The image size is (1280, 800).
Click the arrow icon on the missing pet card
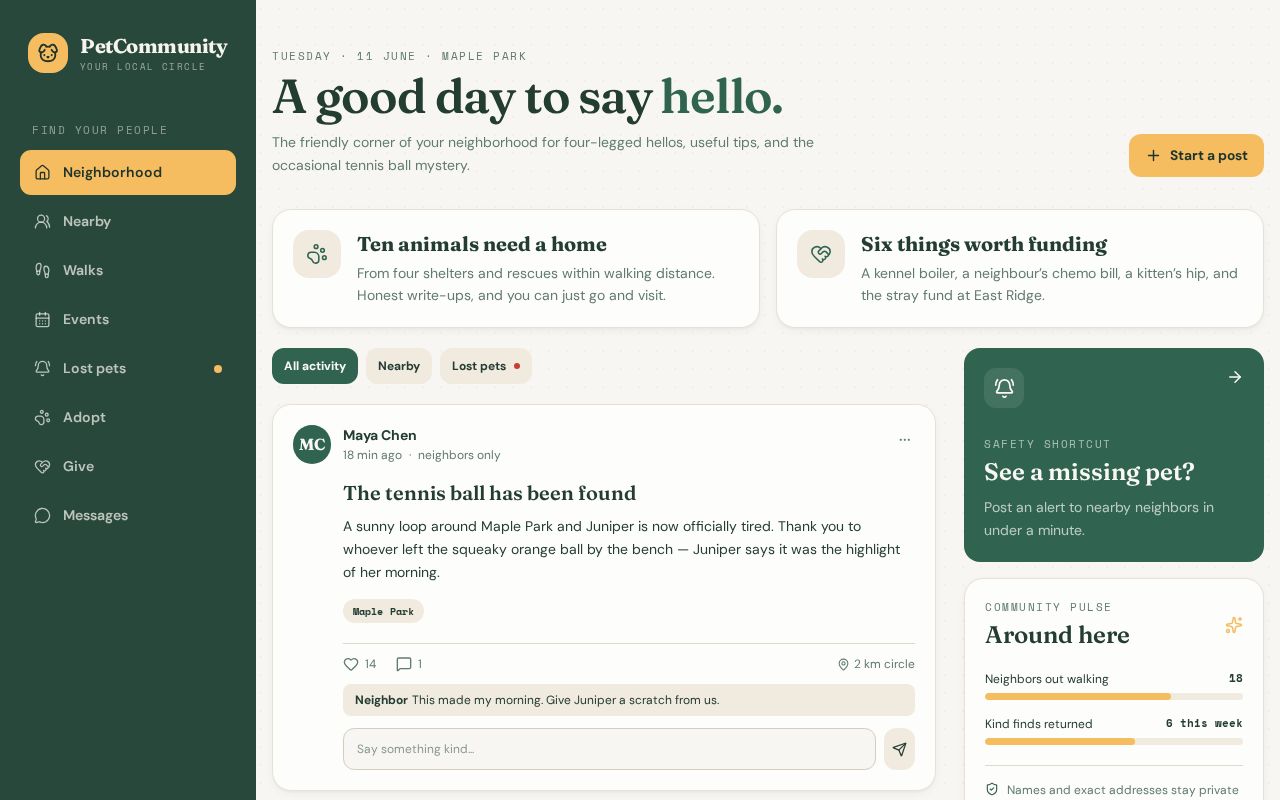click(1235, 377)
